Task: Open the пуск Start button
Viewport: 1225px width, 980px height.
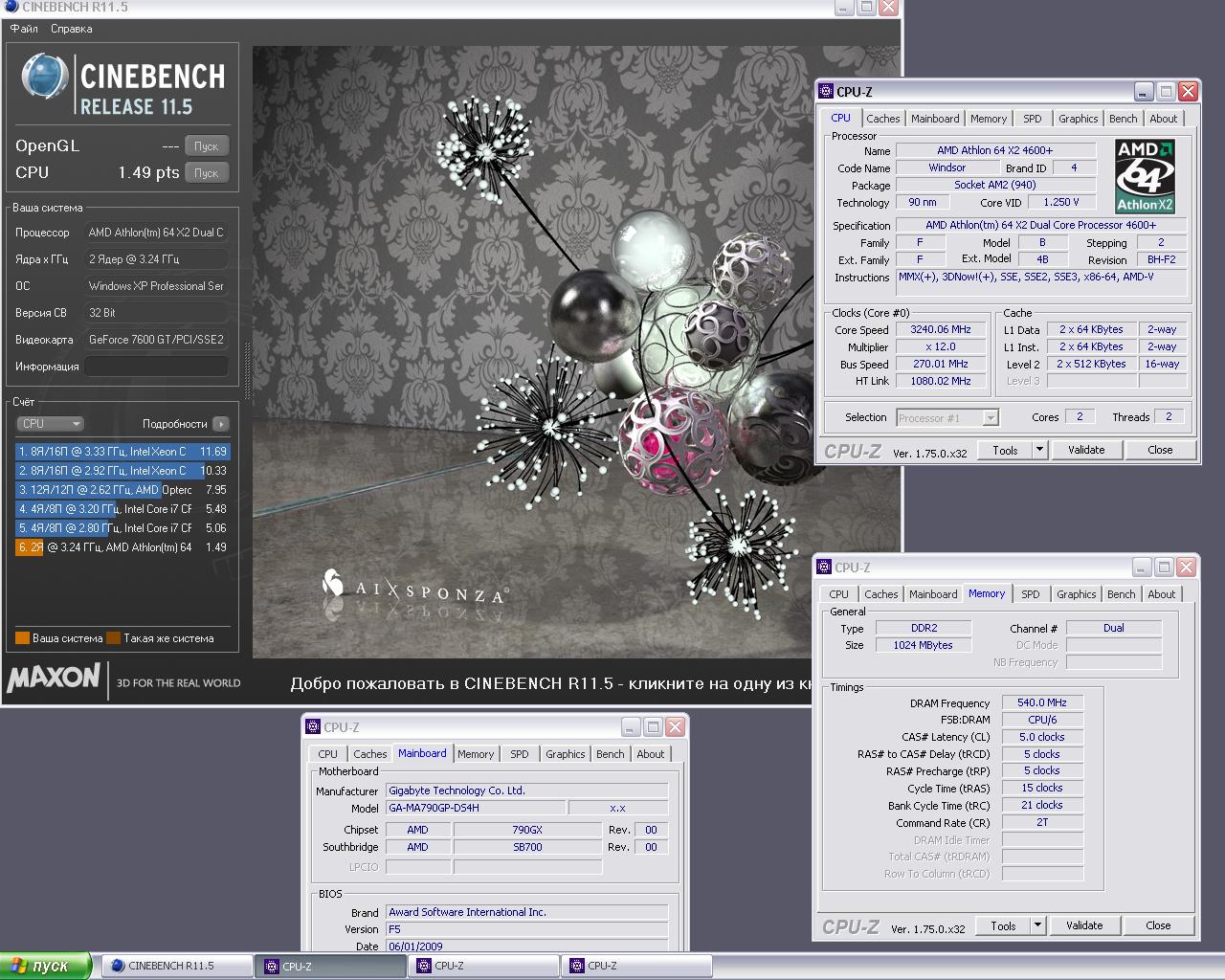Action: click(x=46, y=966)
